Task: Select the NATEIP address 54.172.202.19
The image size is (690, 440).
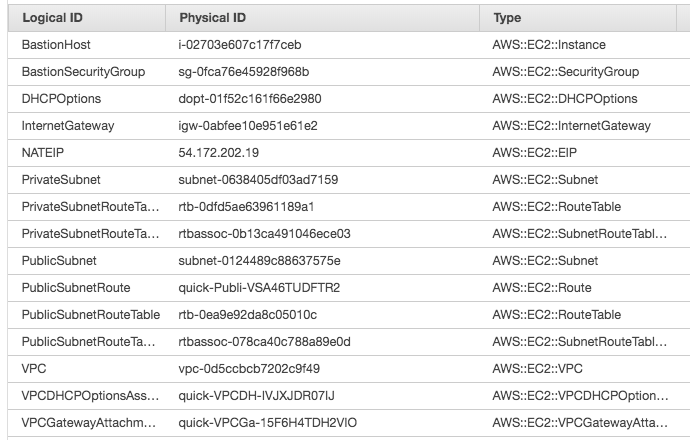Action: click(219, 153)
